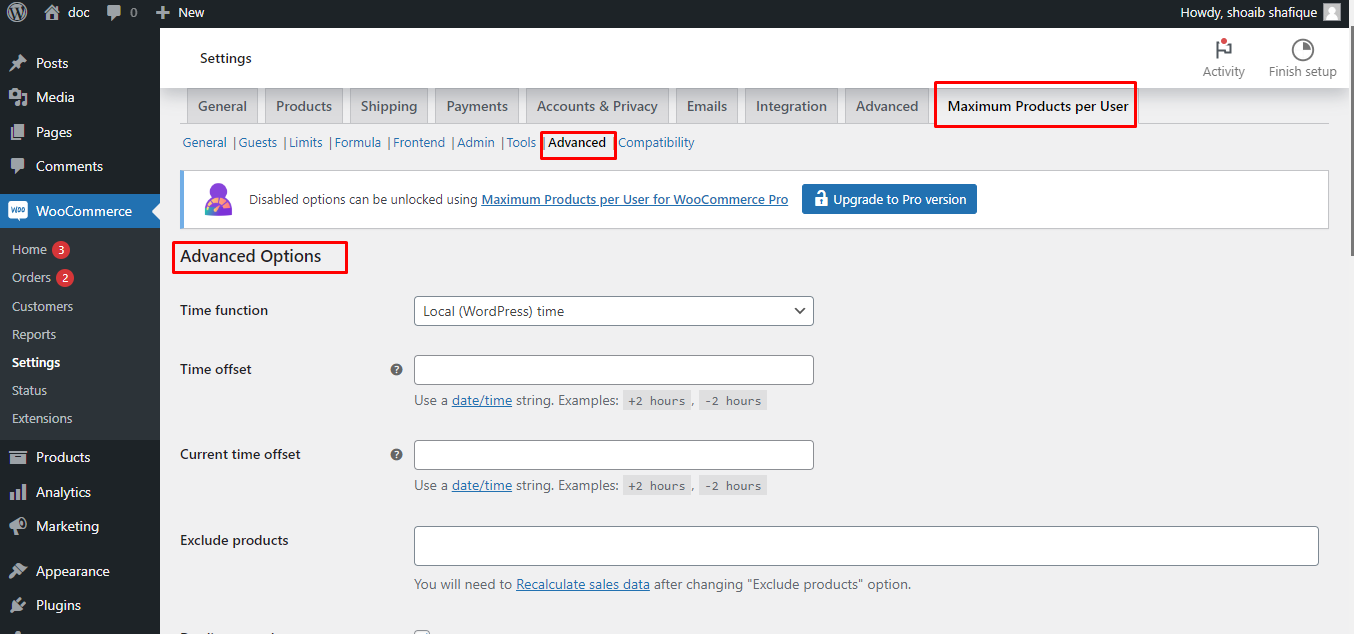Open WooCommerce Extensions submenu

pyautogui.click(x=42, y=418)
